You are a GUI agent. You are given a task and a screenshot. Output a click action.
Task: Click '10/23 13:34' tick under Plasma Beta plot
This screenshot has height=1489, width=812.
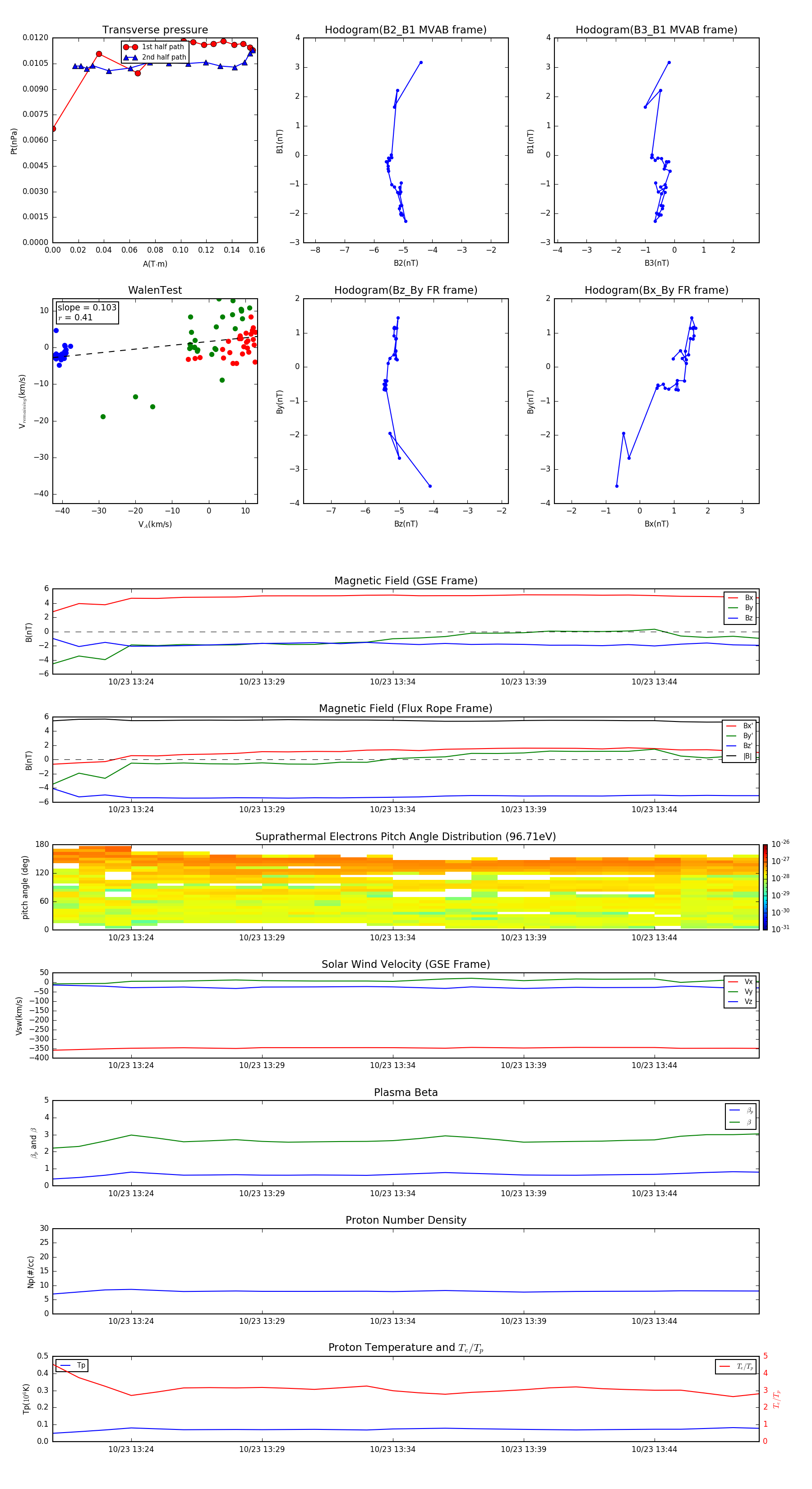coord(392,1193)
